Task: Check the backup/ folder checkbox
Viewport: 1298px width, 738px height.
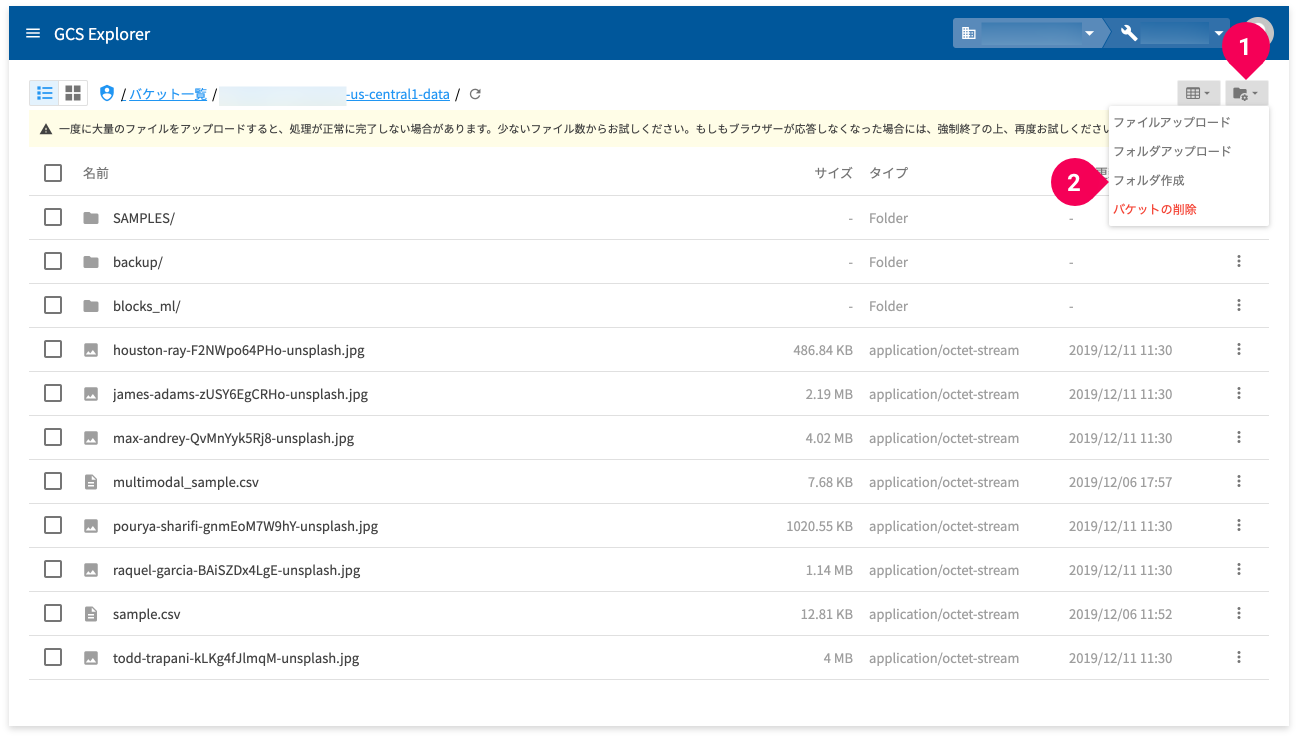Action: click(x=53, y=261)
